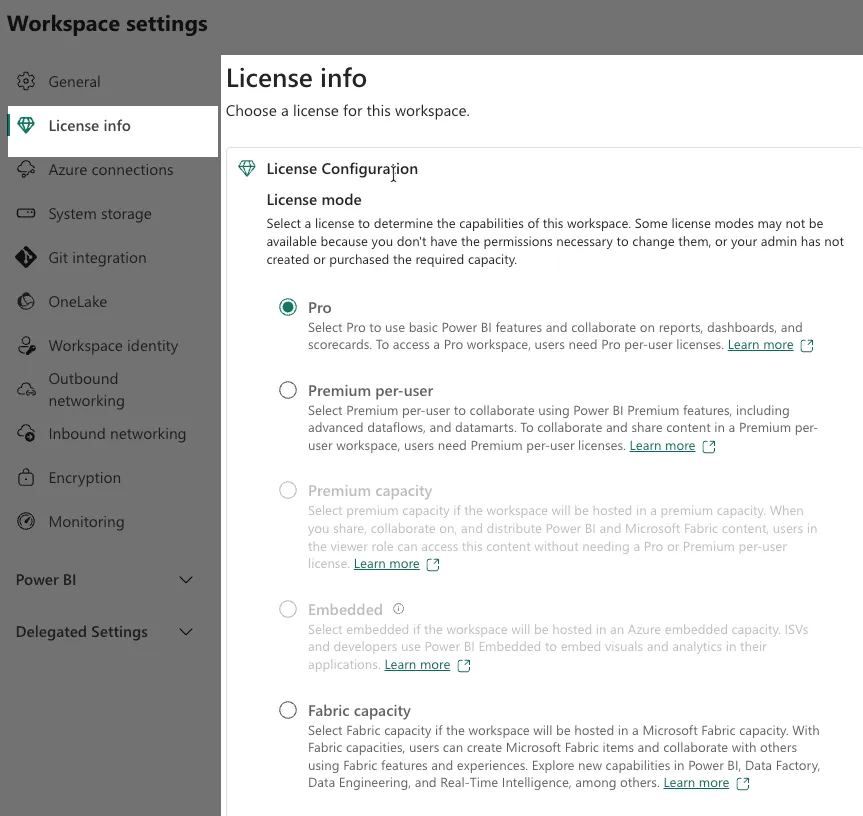Click the Pro option label text
The image size is (863, 816).
(x=320, y=308)
